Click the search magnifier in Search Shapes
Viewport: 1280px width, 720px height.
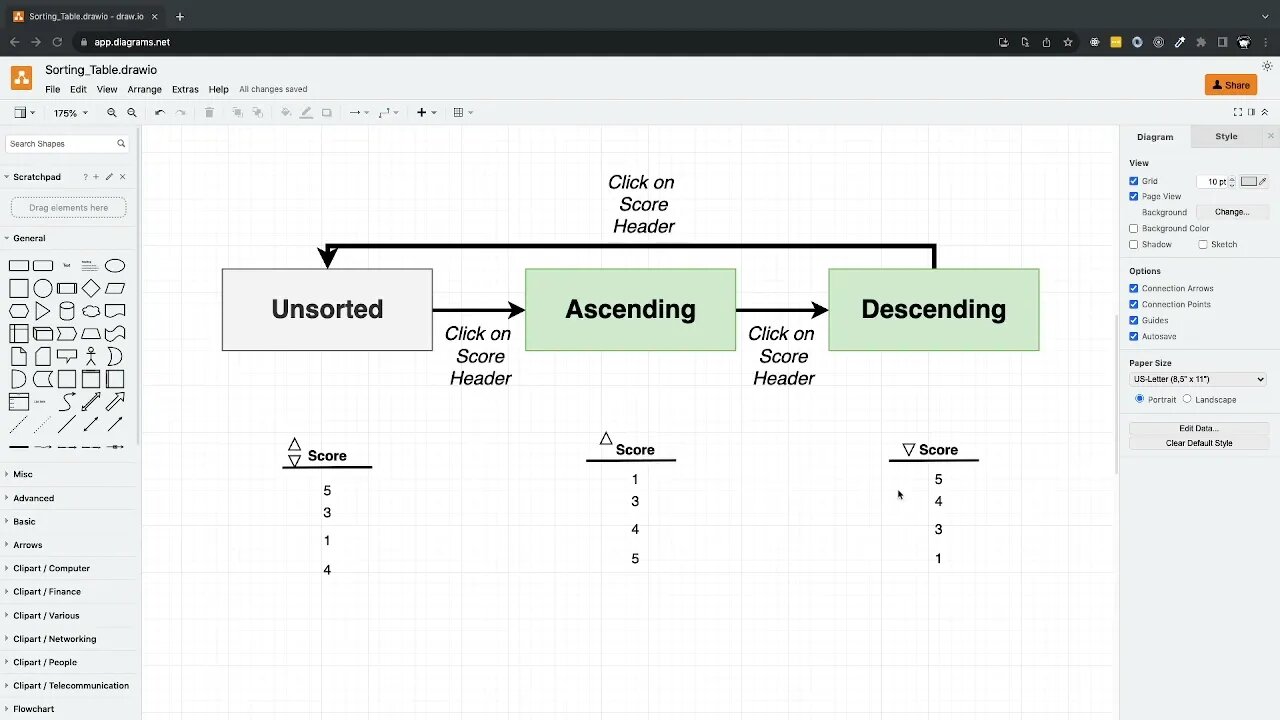[x=121, y=144]
